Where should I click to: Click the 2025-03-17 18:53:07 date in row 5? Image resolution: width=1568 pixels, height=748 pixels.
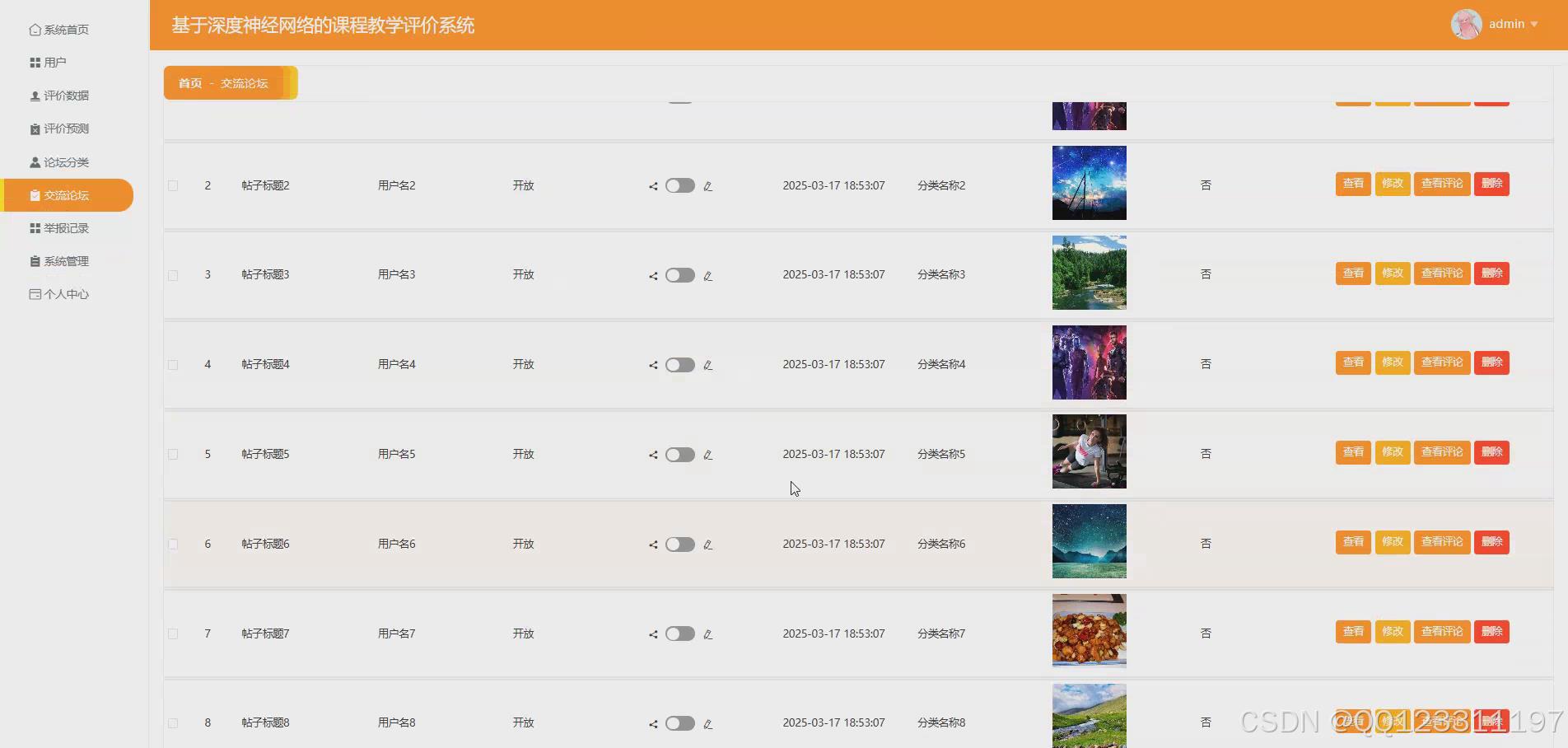coord(833,454)
